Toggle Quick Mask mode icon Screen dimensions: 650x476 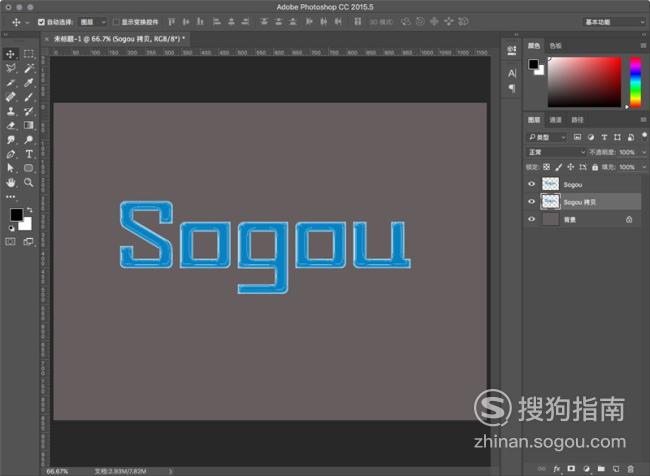pyautogui.click(x=10, y=241)
